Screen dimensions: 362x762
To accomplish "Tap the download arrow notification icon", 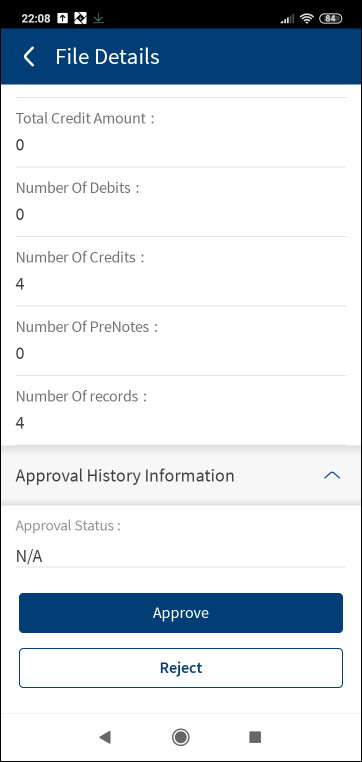I will click(99, 18).
